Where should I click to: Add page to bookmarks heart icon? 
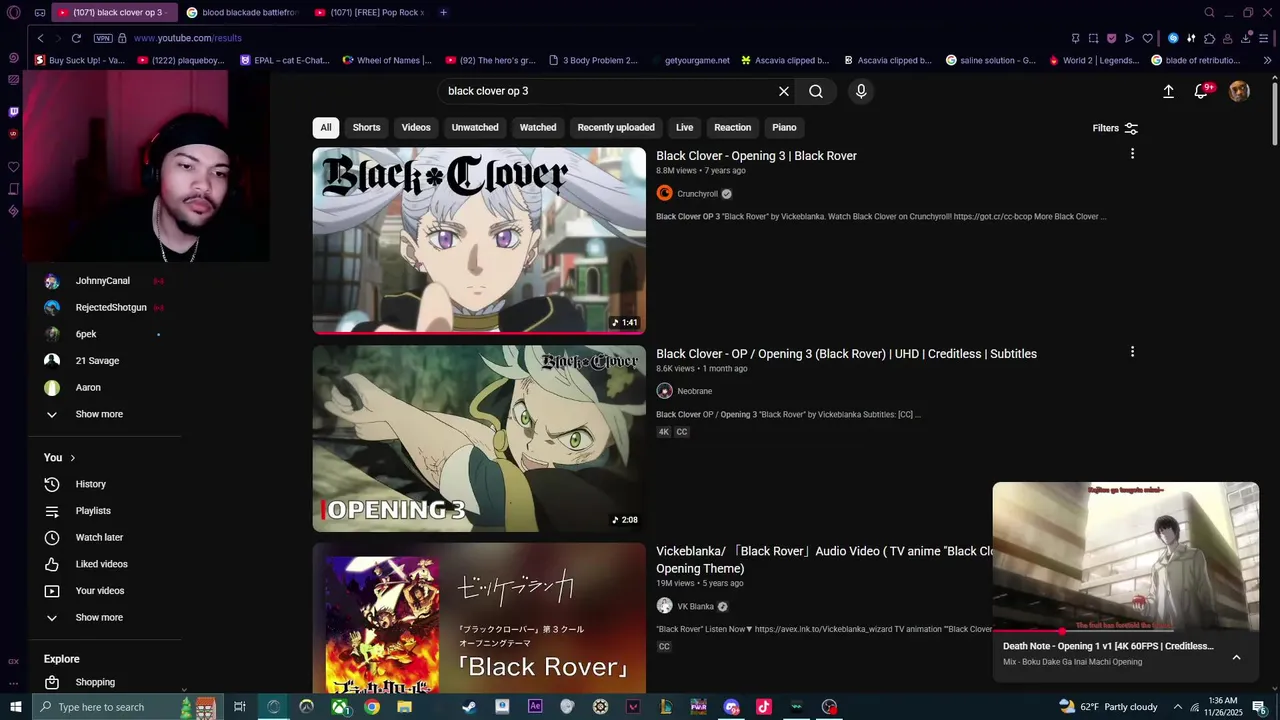tap(1147, 38)
